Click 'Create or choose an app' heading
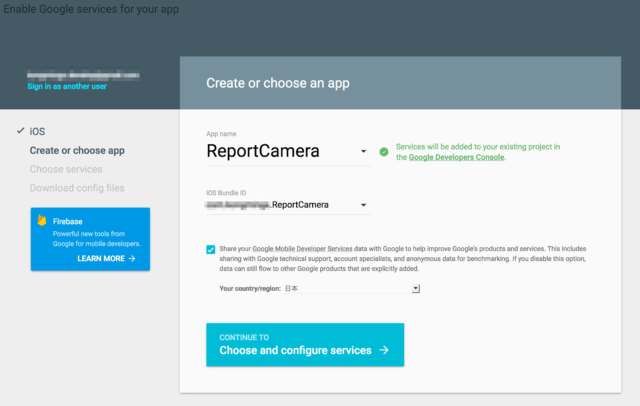 (x=278, y=83)
